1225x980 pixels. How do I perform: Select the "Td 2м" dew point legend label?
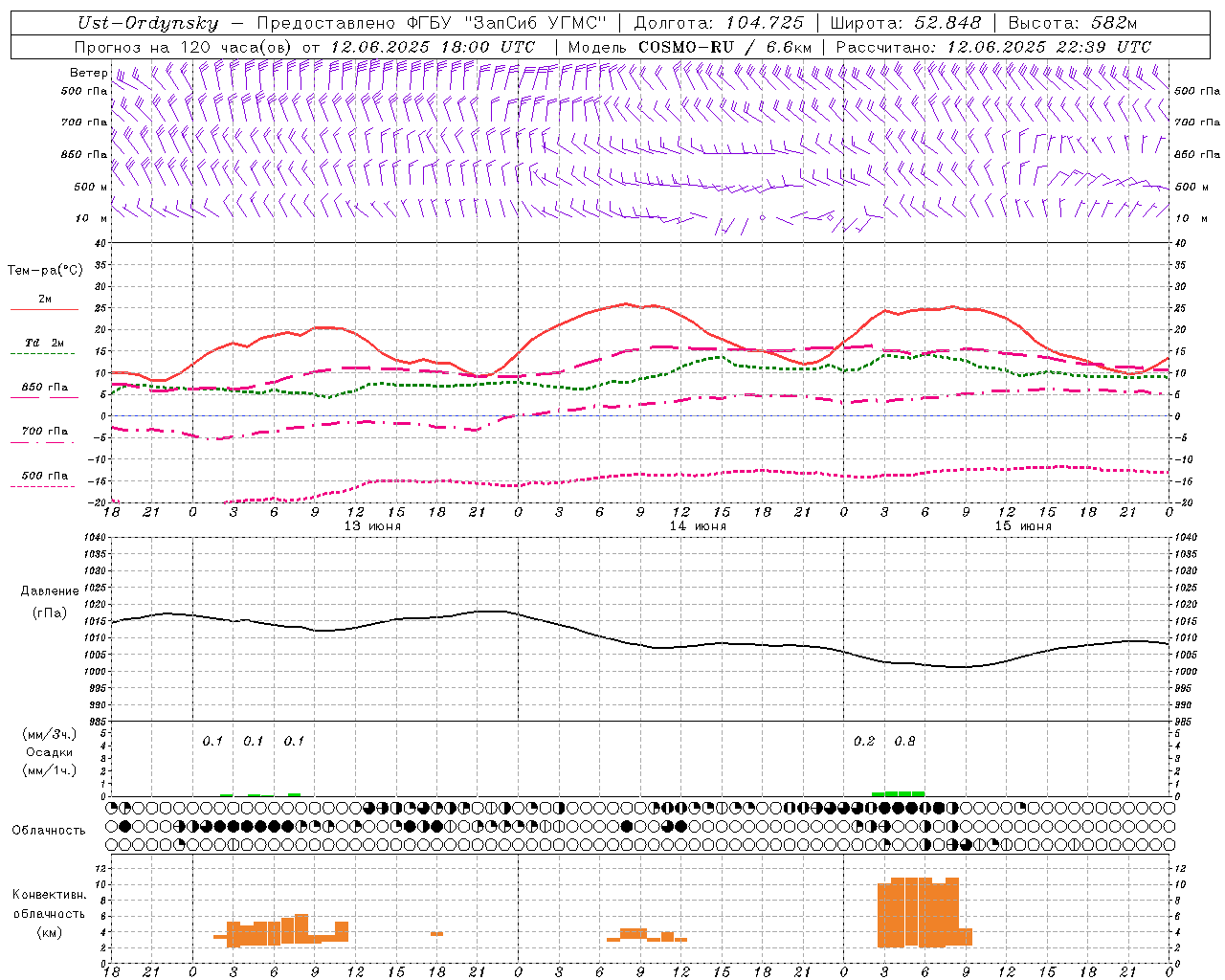point(44,343)
